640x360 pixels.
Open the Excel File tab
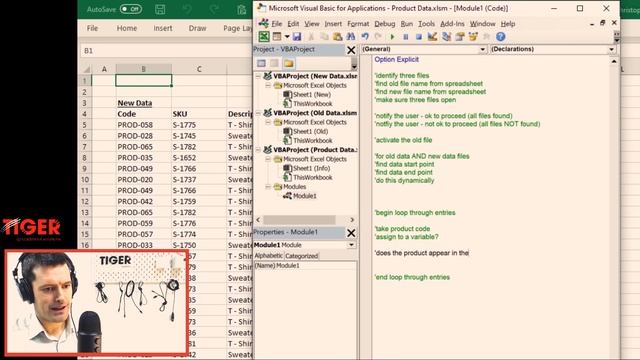92,28
